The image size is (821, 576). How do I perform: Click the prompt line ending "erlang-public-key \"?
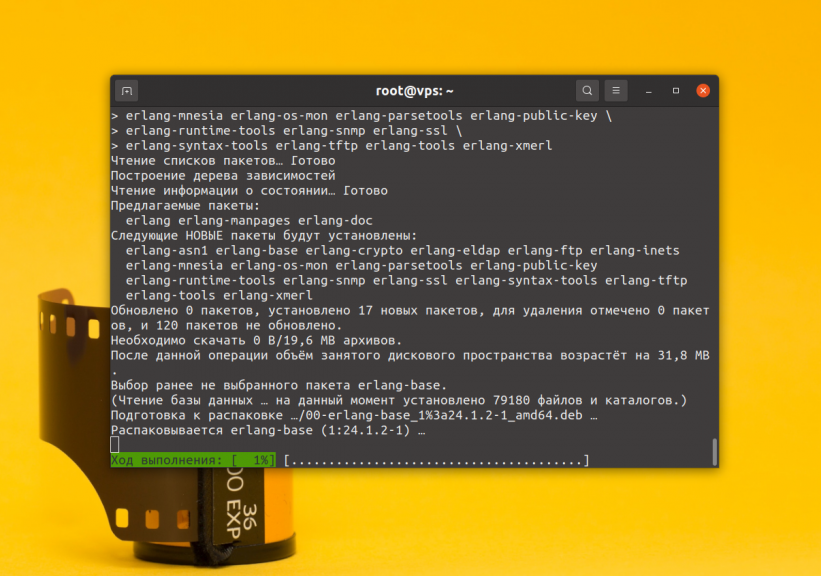tap(361, 116)
